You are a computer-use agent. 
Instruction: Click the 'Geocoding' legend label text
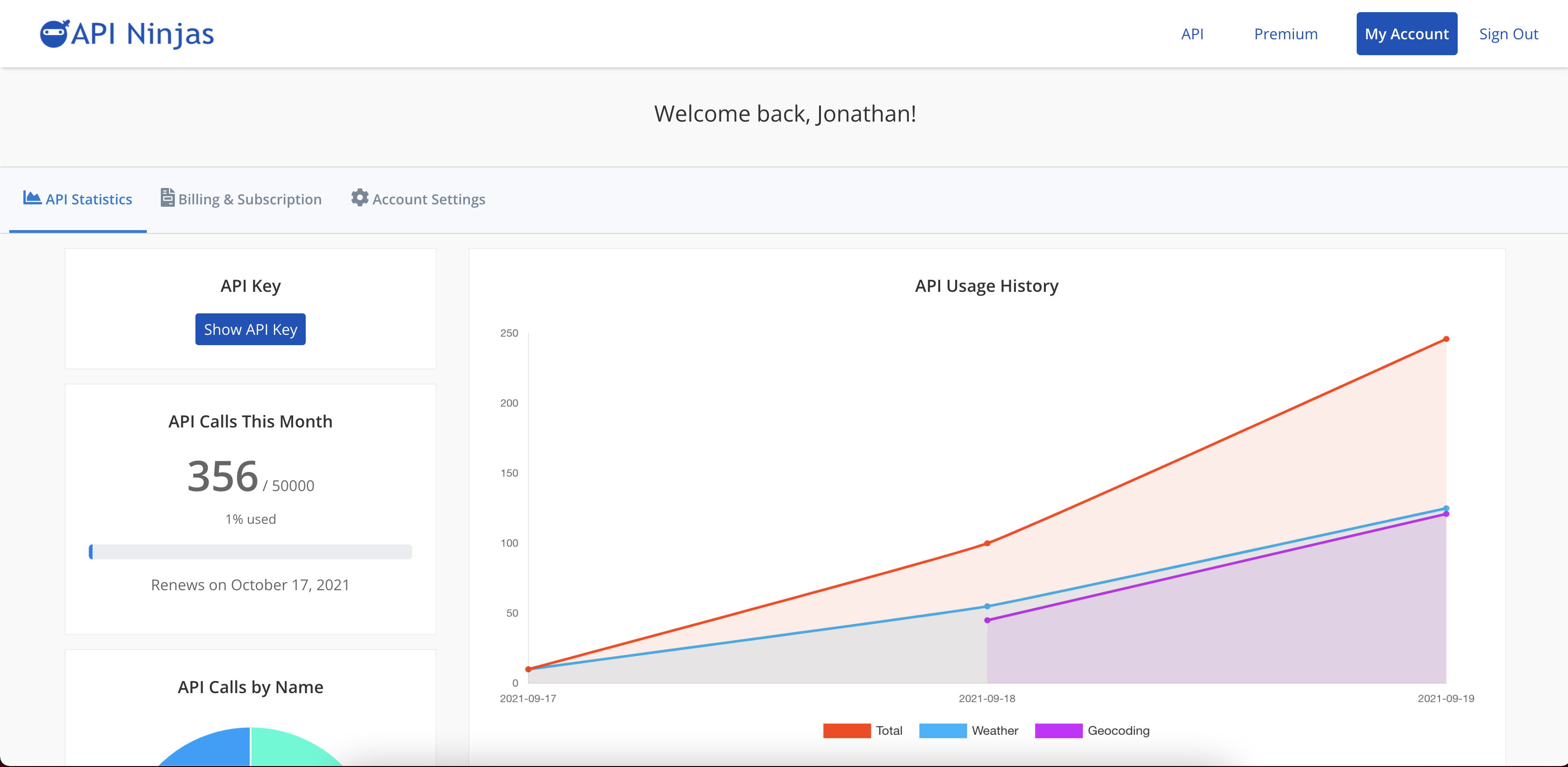click(x=1119, y=731)
